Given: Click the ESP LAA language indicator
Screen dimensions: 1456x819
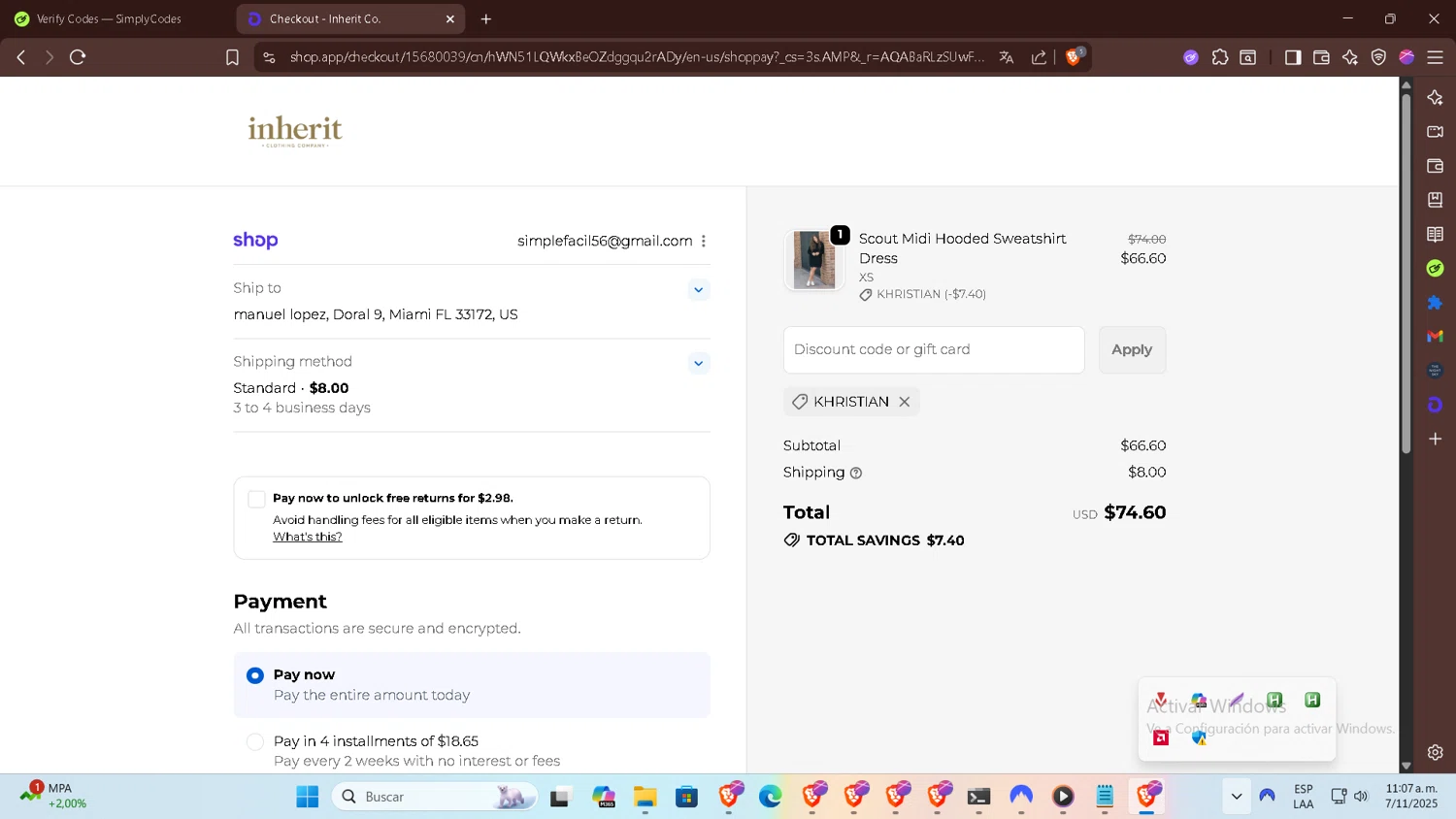Looking at the screenshot, I should pos(1303,797).
